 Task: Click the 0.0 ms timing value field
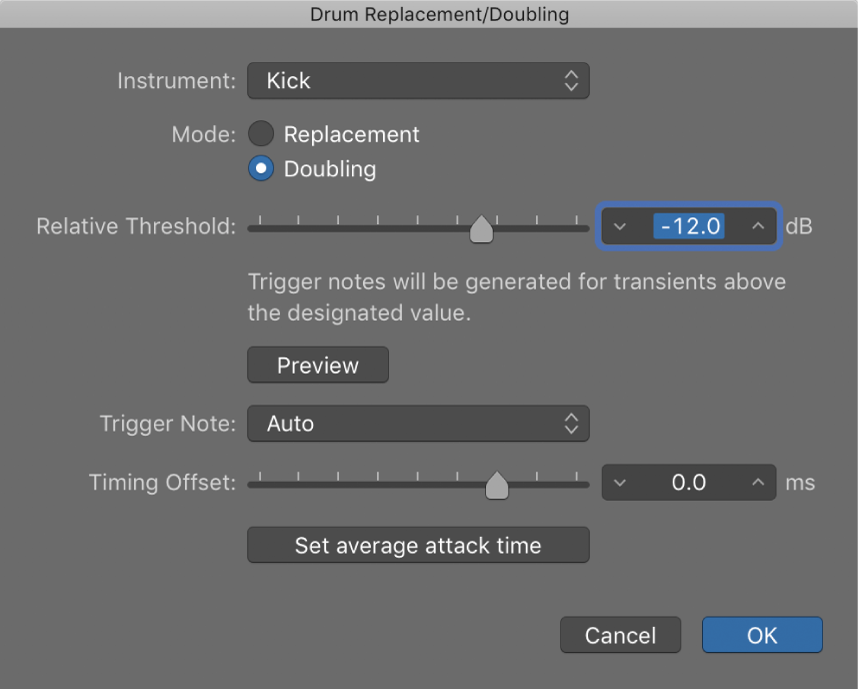pos(688,482)
